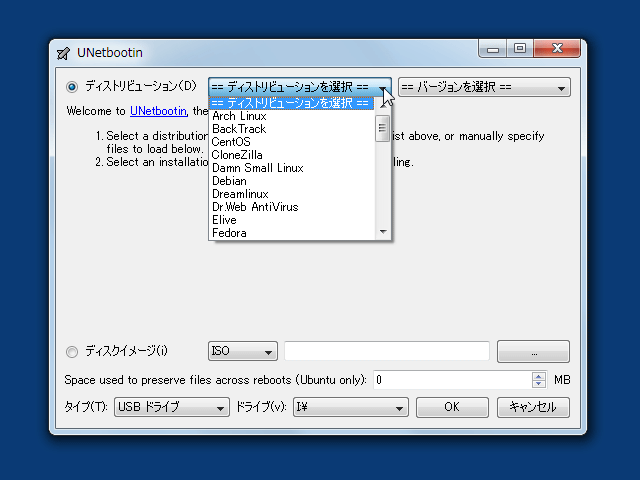Open the USB ドライブ type dropdown
640x480 pixels.
172,407
